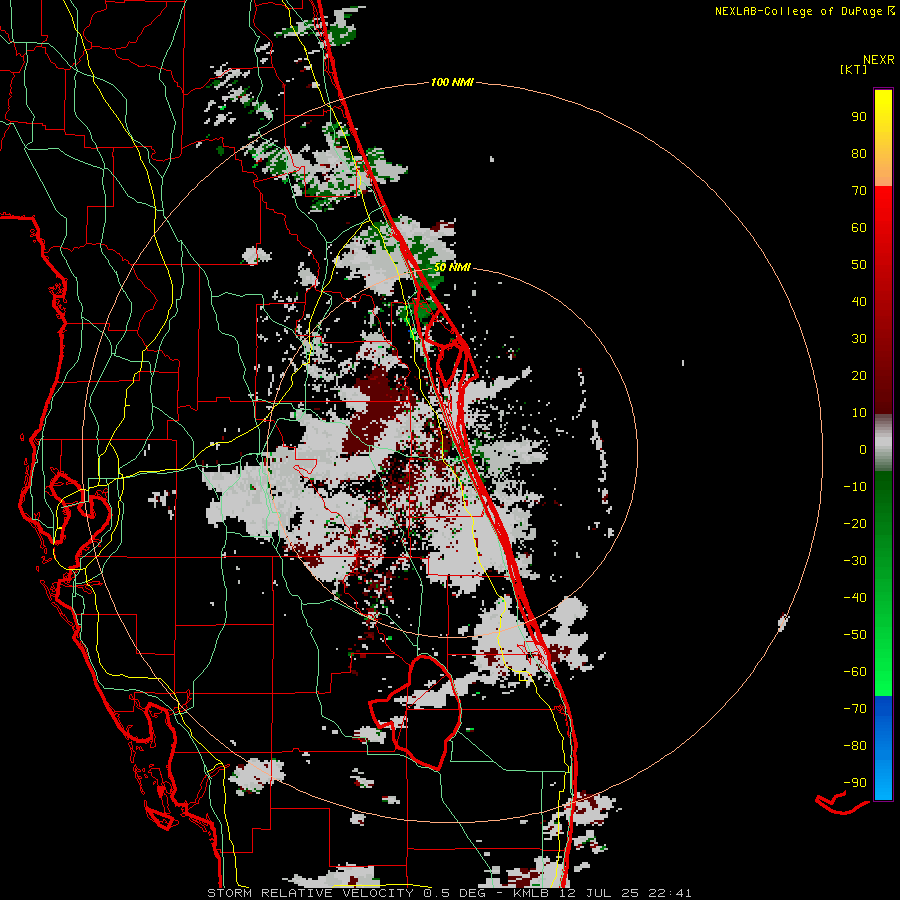Click the NEXR label above the color scale
This screenshot has width=900, height=900.
click(x=879, y=60)
